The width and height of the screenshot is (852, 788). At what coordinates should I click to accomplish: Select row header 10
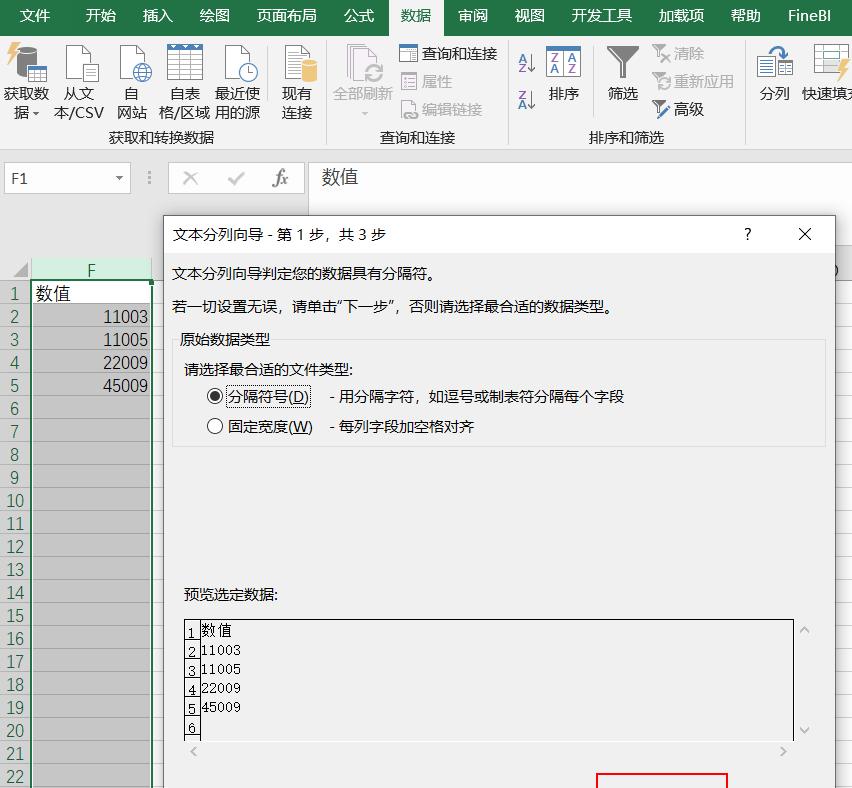(x=15, y=501)
